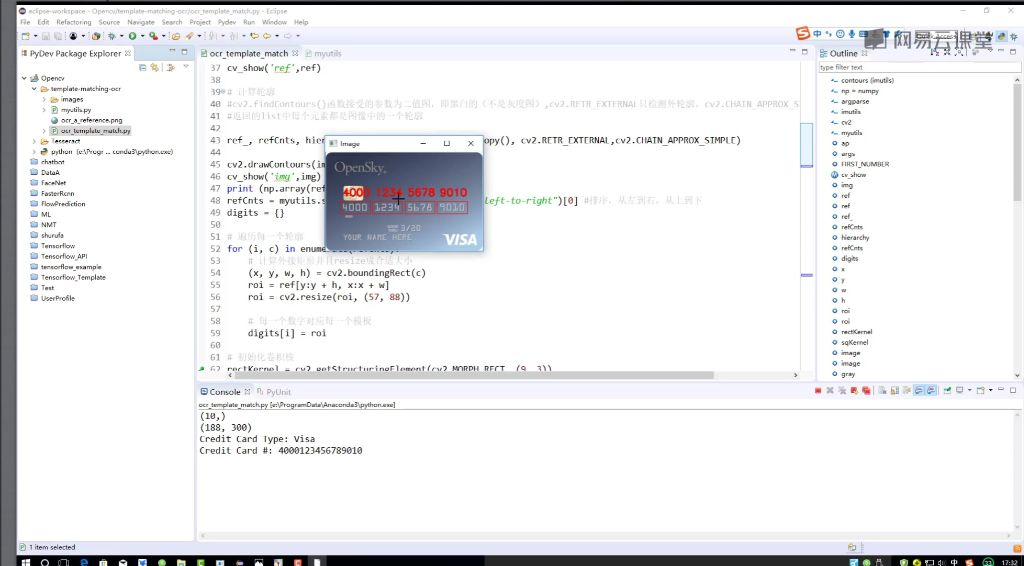Open Package Explorer view menu triangle

tap(186, 66)
